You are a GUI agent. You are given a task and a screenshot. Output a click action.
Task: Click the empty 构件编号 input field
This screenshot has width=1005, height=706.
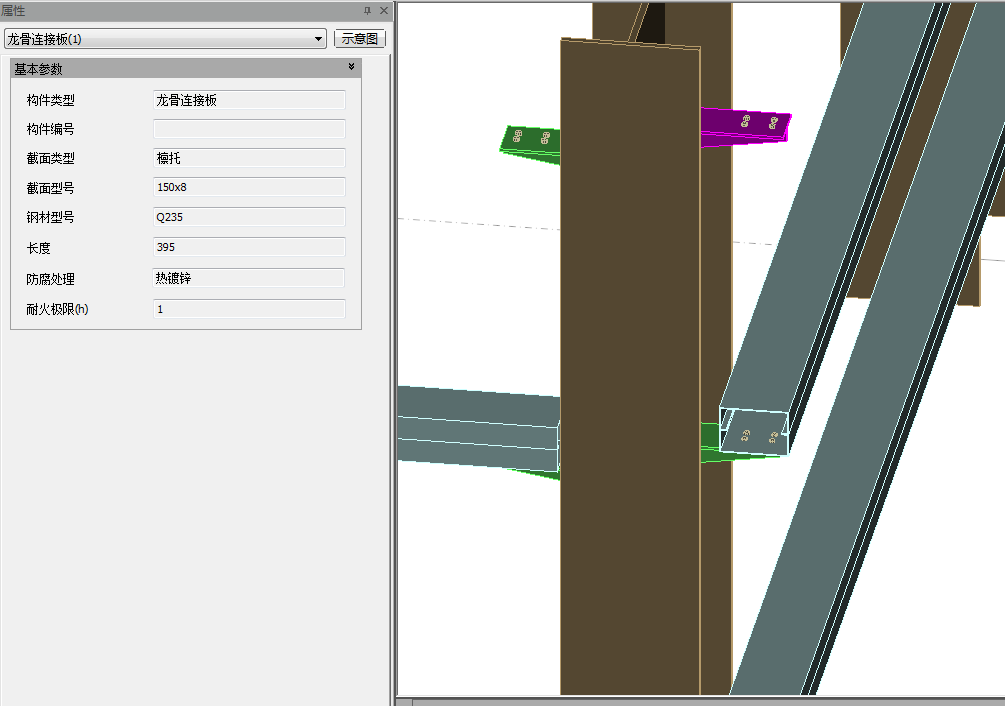click(x=249, y=129)
